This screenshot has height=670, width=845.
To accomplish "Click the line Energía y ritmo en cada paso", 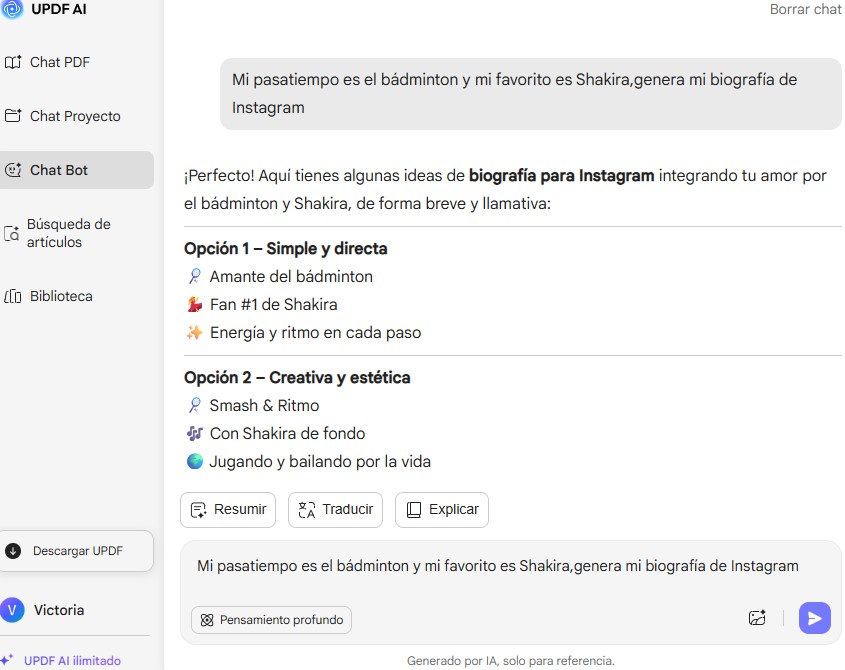I will [304, 333].
